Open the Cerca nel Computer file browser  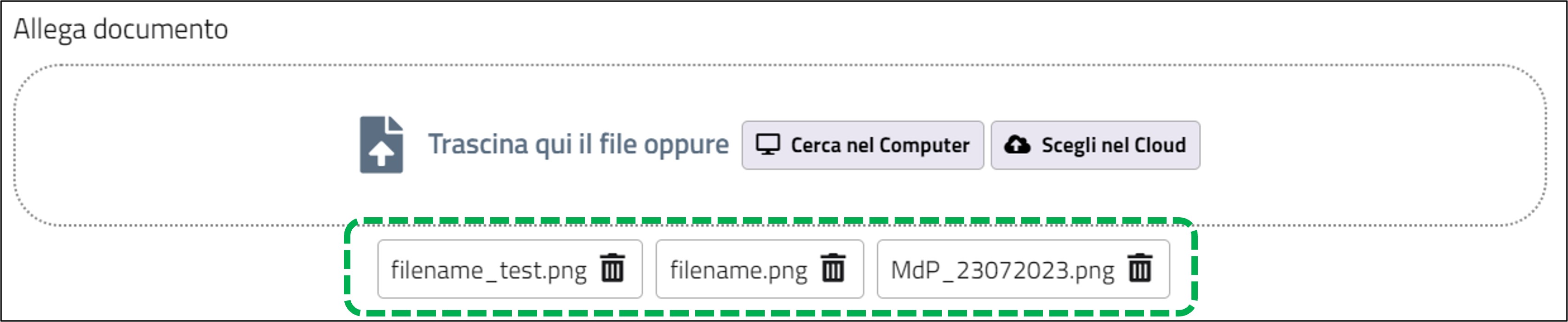click(863, 145)
